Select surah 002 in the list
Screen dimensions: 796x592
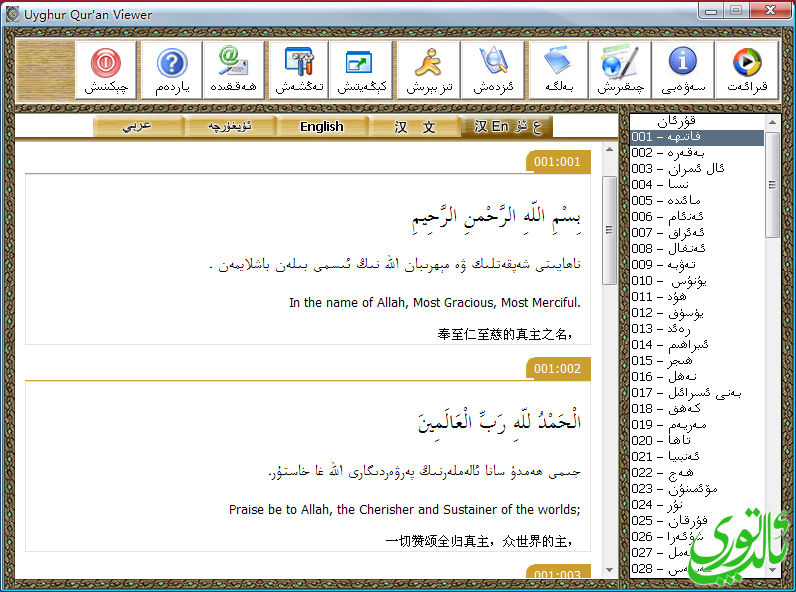697,153
